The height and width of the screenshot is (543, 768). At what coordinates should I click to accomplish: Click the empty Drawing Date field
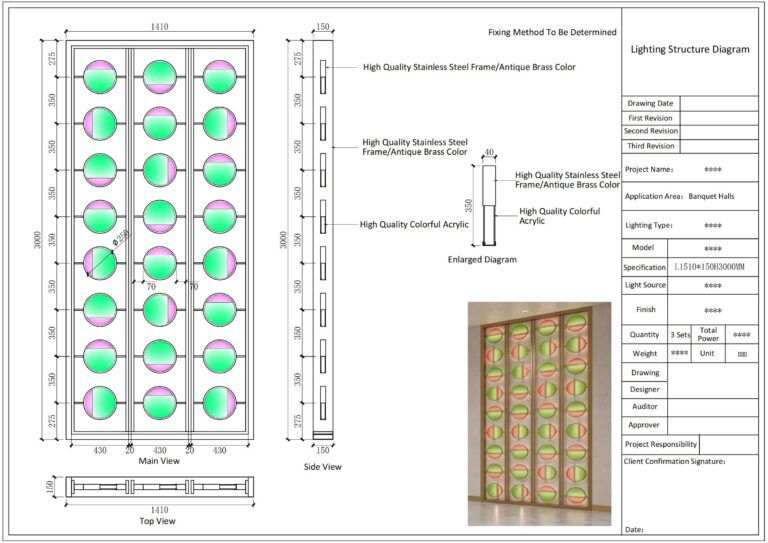coord(719,103)
